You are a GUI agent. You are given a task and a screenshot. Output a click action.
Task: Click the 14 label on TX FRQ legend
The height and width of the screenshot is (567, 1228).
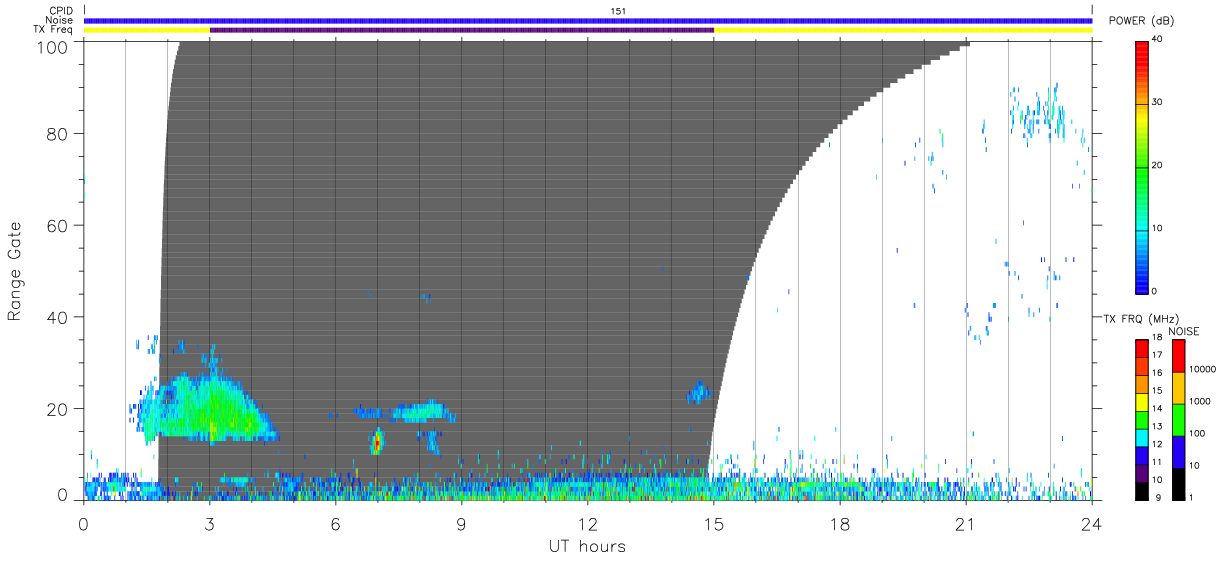point(1157,408)
